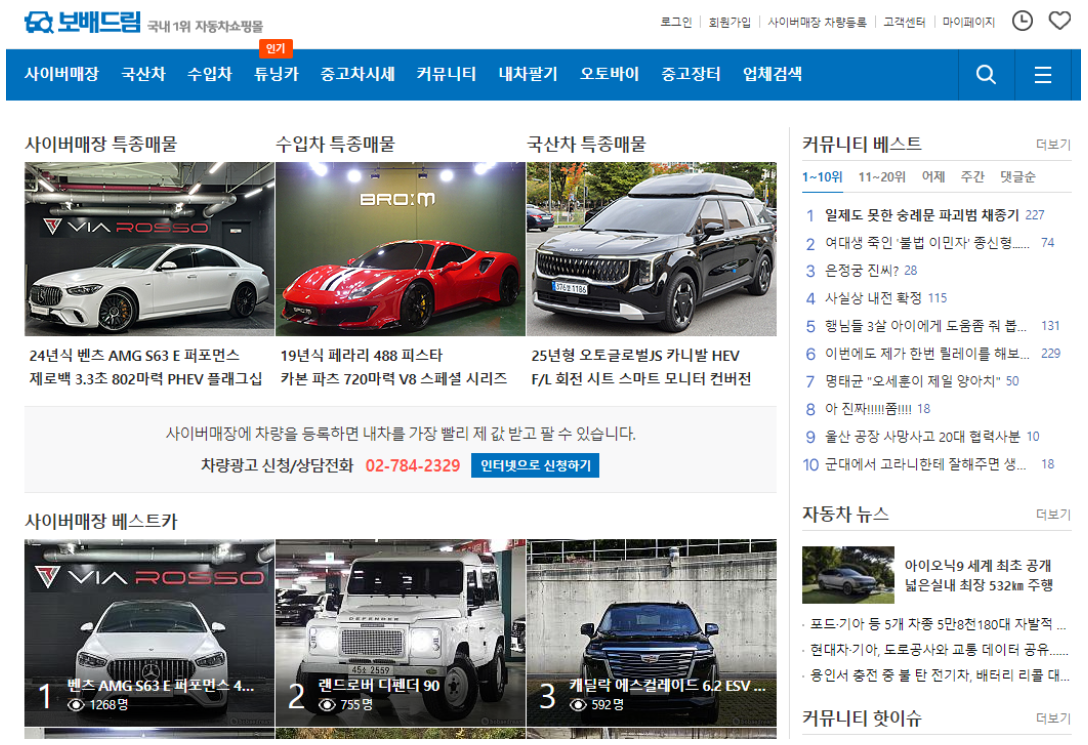Click 수입차 특종매물 heading
The image size is (1088, 745).
pyautogui.click(x=335, y=144)
